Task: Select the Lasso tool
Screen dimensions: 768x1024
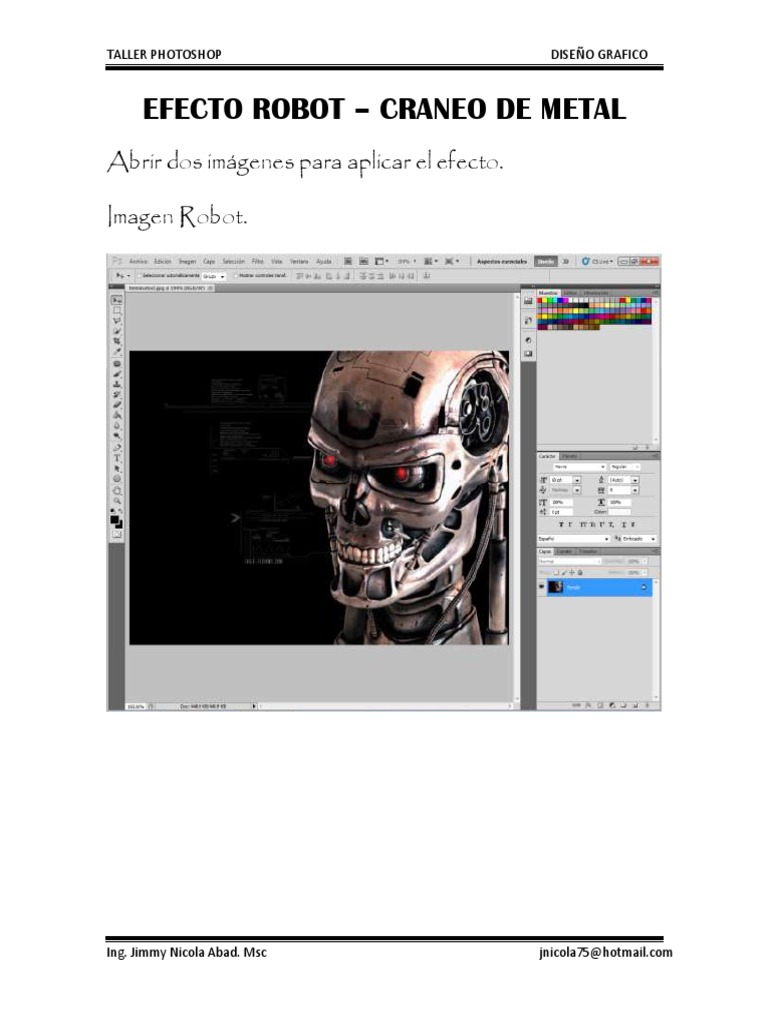Action: [117, 319]
